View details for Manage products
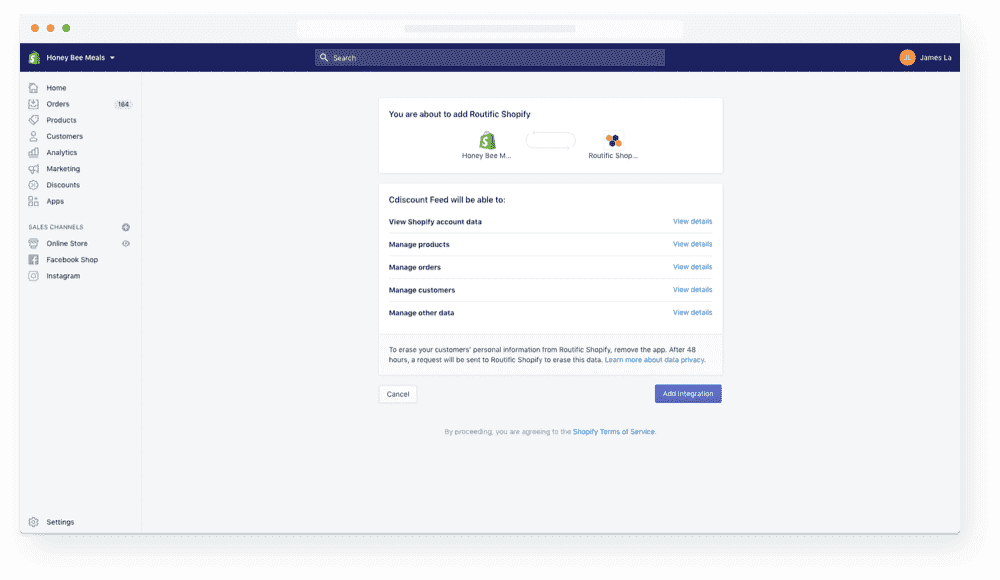Image resolution: width=1000 pixels, height=580 pixels. pyautogui.click(x=692, y=244)
